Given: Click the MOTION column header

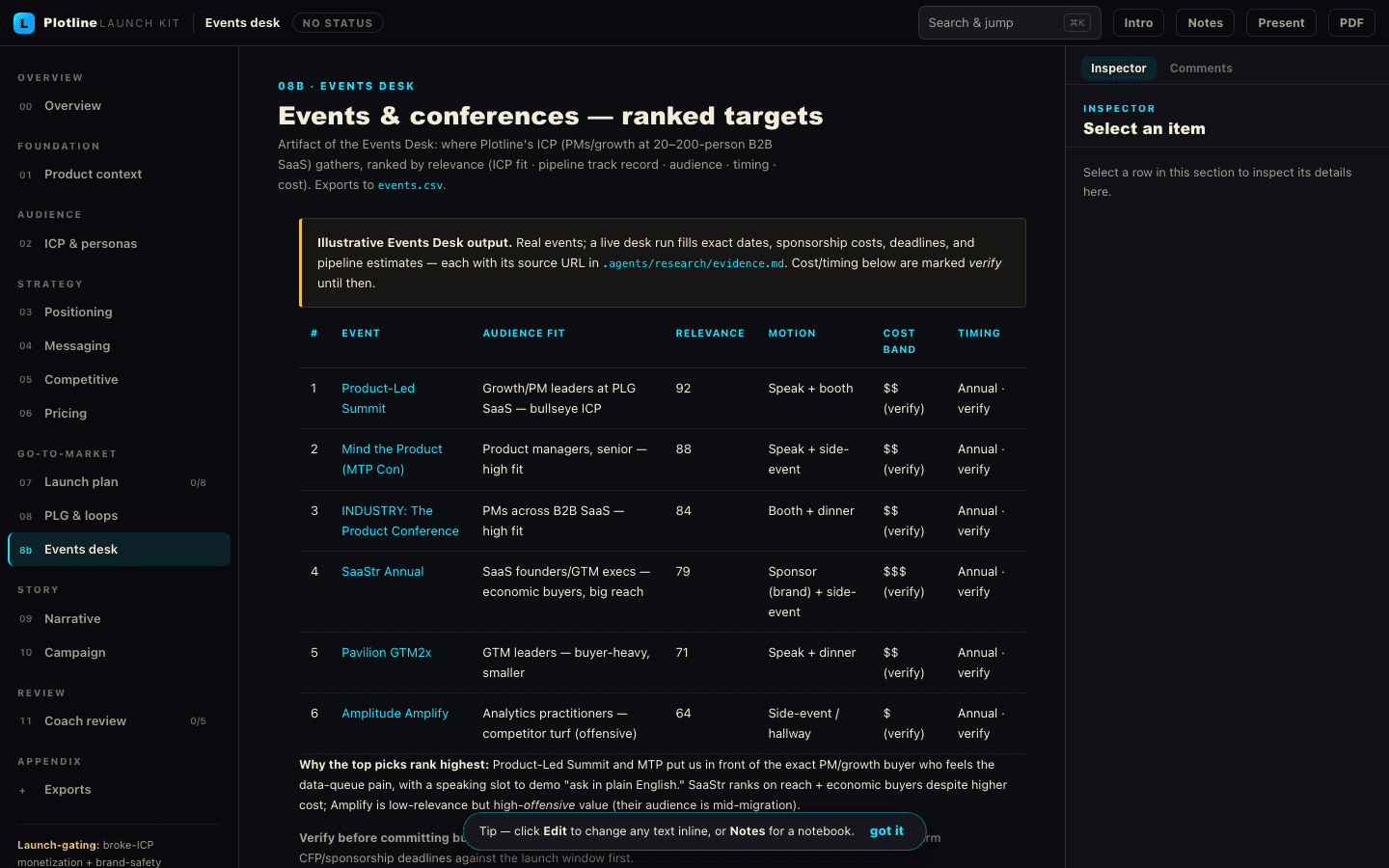Looking at the screenshot, I should coord(792,334).
